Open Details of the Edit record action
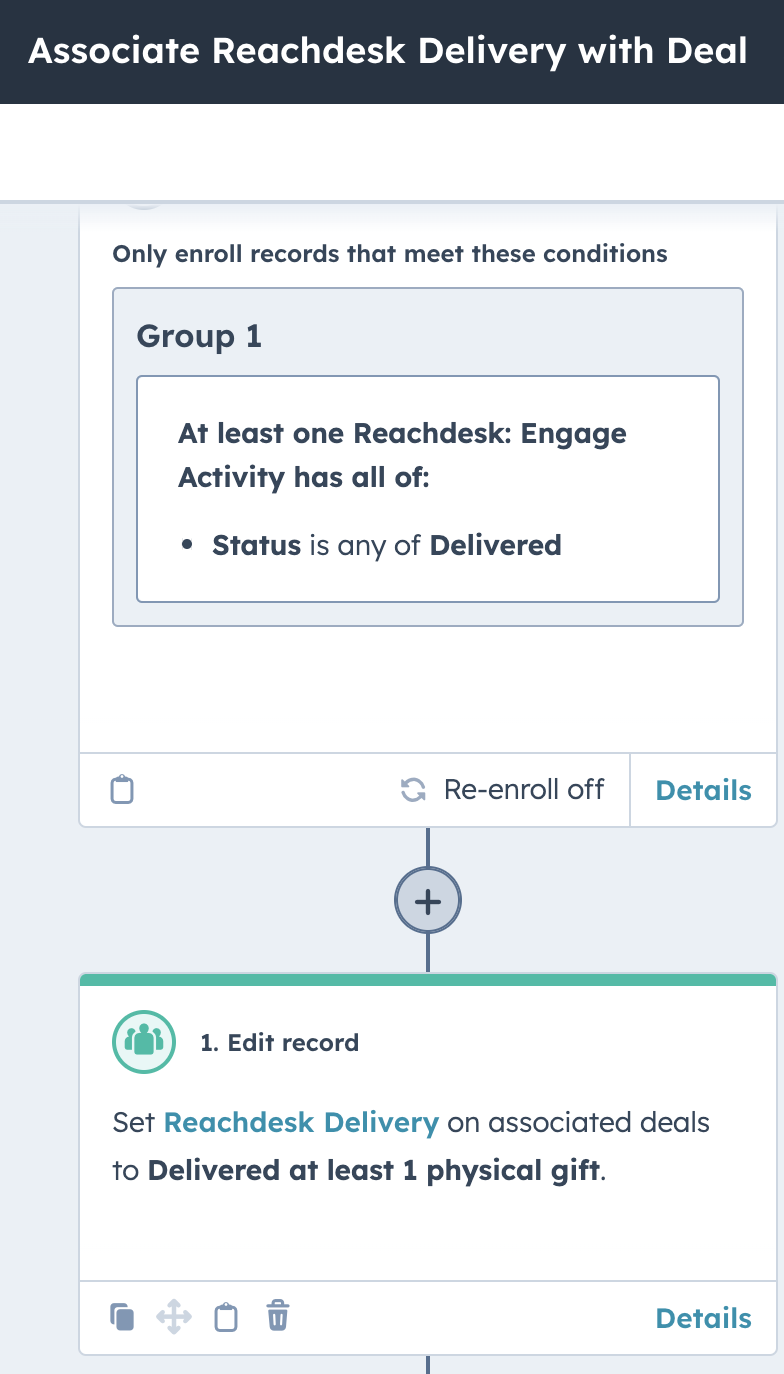Screen dimensions: 784x1374 703,1318
